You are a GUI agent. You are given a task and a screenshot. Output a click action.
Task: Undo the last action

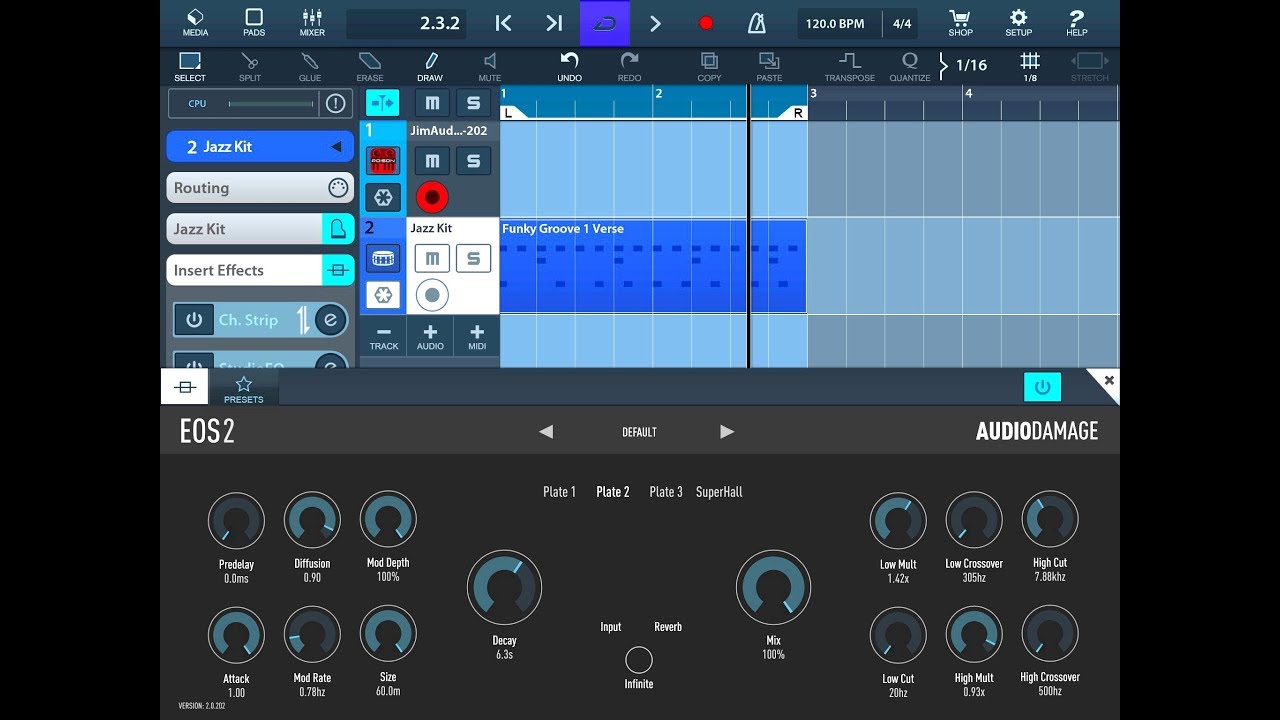(x=569, y=67)
